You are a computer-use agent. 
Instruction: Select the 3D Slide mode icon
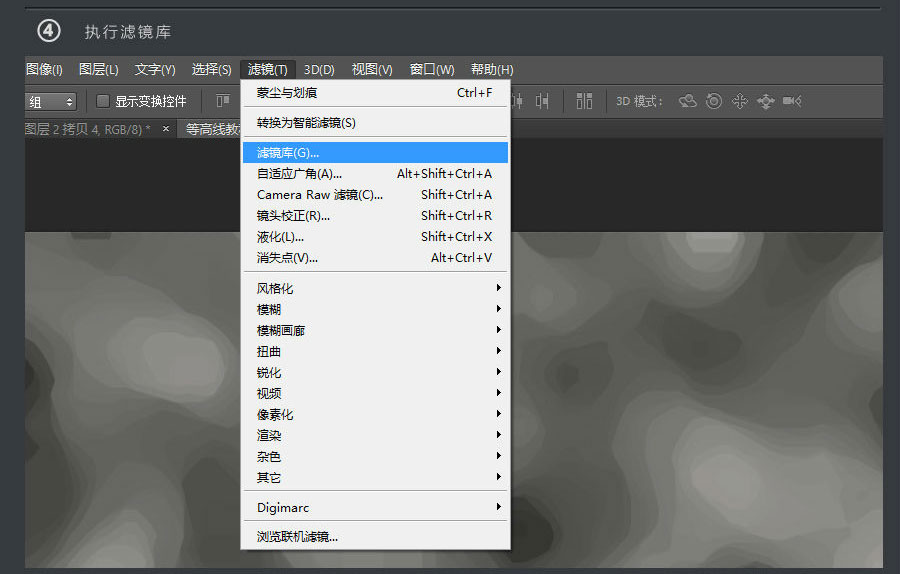coord(766,102)
